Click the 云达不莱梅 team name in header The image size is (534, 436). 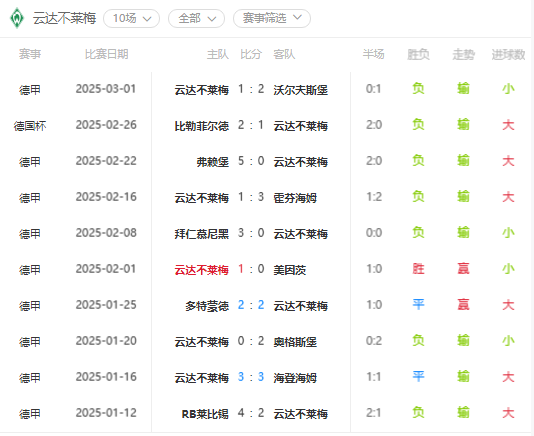click(x=64, y=18)
